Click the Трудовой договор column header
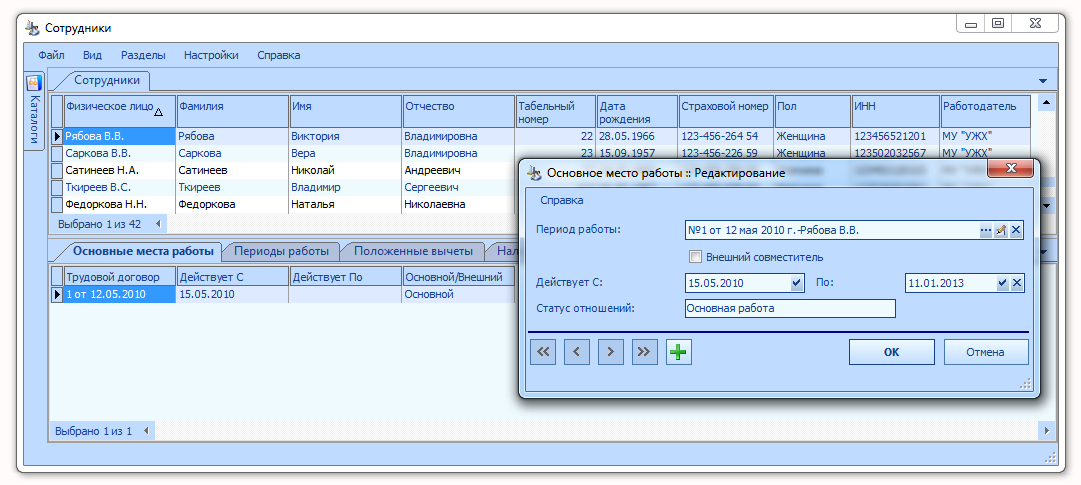Viewport: 1081px width, 485px height. coord(120,277)
